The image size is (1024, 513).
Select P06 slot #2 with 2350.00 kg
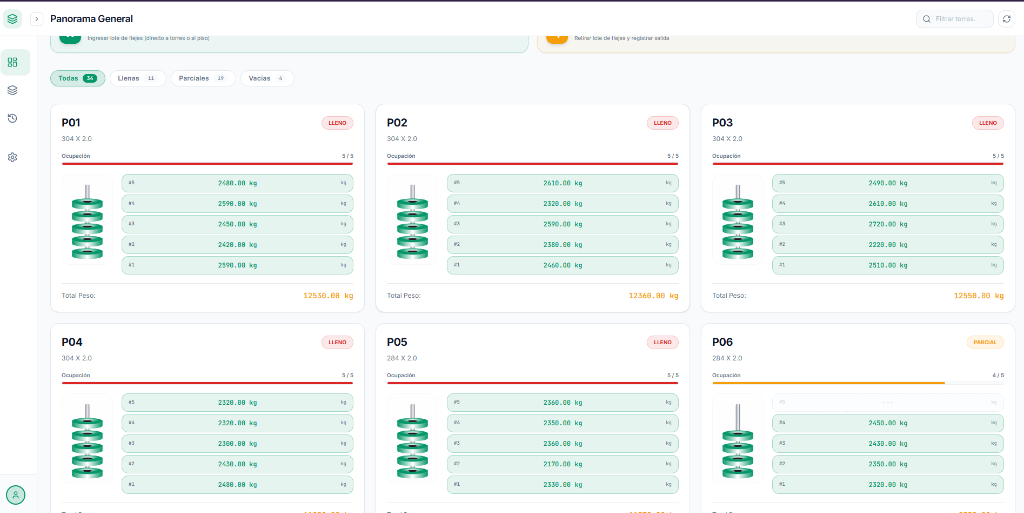tap(888, 464)
